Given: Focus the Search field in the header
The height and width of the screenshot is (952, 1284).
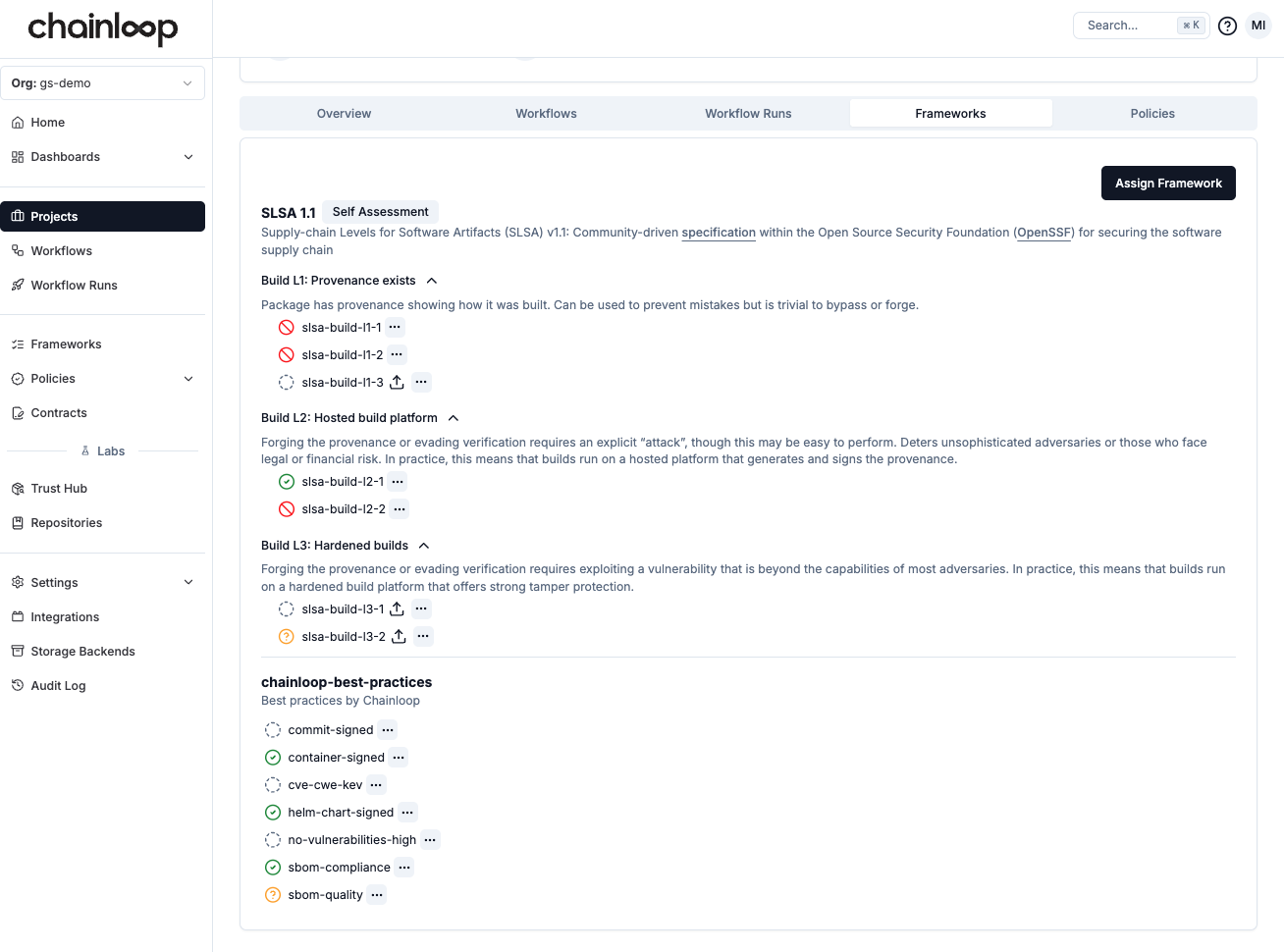Looking at the screenshot, I should coord(1142,26).
